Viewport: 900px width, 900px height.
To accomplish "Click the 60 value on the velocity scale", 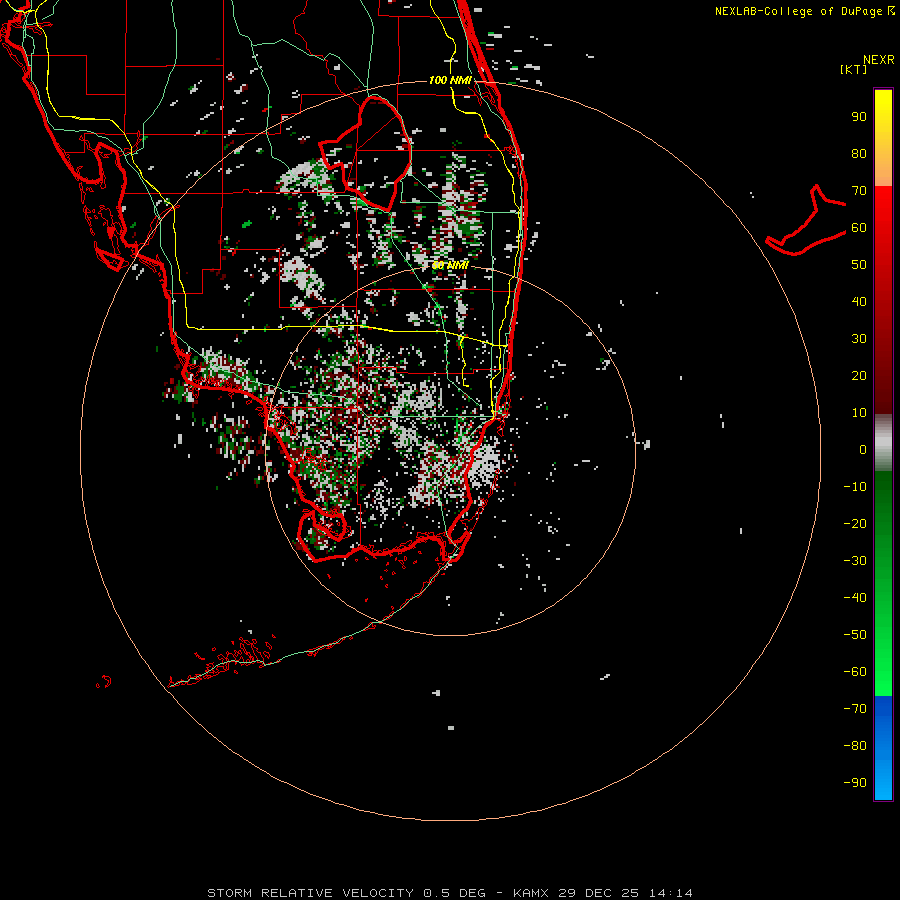I will 859,227.
